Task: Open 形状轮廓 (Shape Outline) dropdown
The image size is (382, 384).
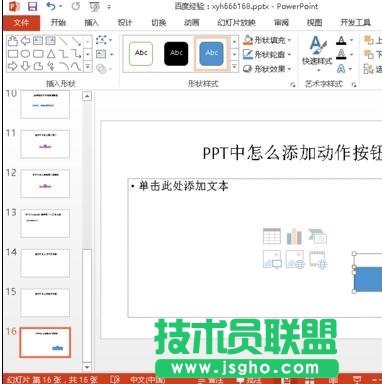Action: (267, 54)
